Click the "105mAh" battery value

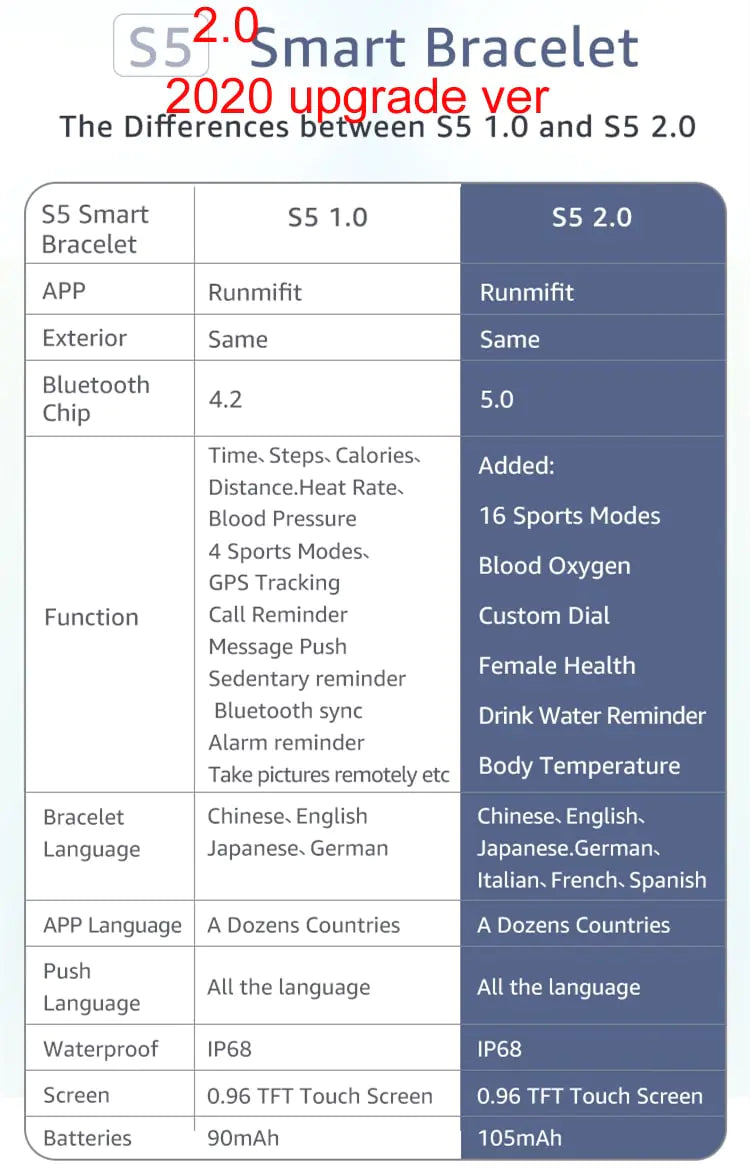(x=519, y=1138)
